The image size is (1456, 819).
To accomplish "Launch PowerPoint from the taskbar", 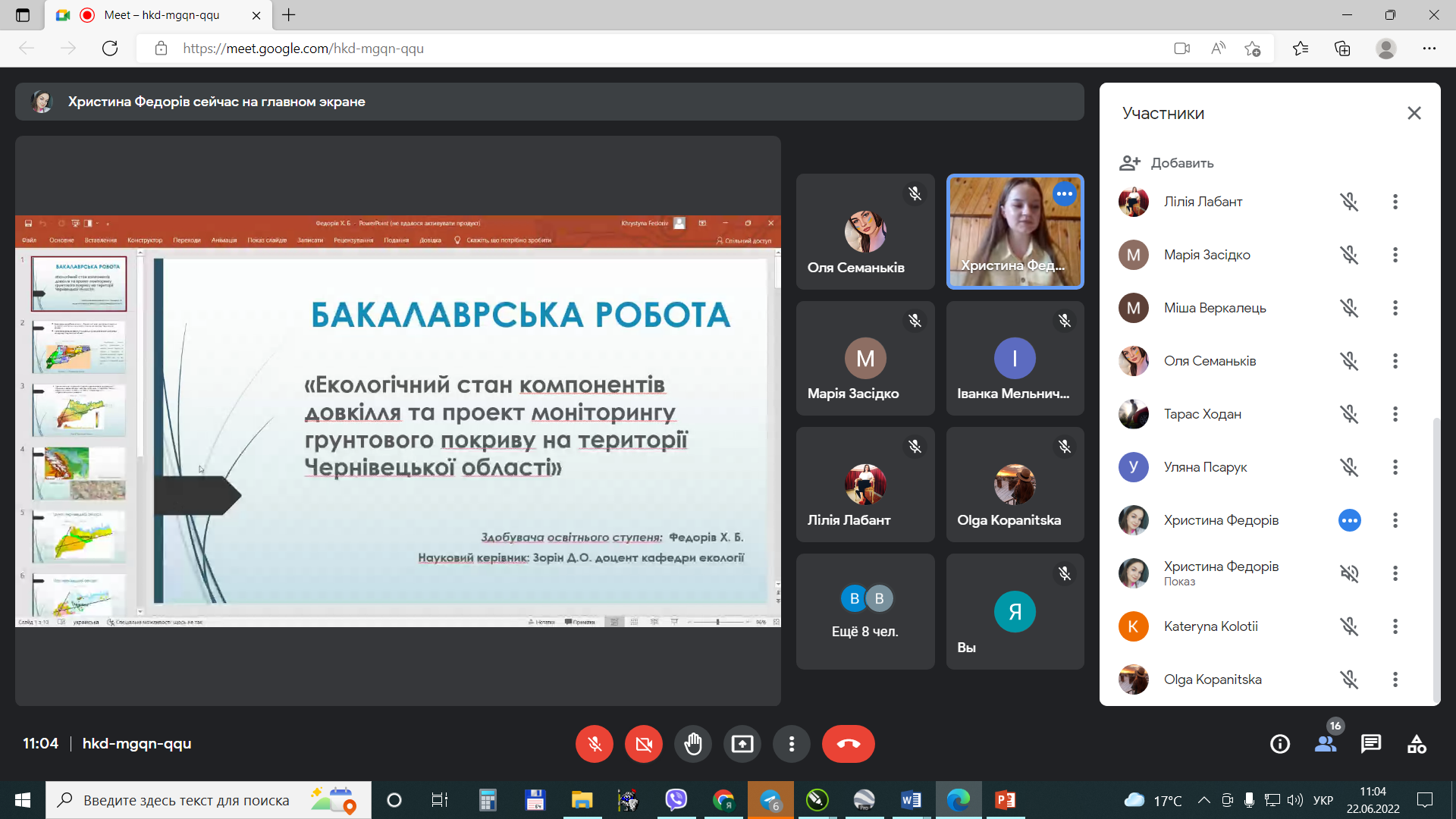I will pos(1006,800).
